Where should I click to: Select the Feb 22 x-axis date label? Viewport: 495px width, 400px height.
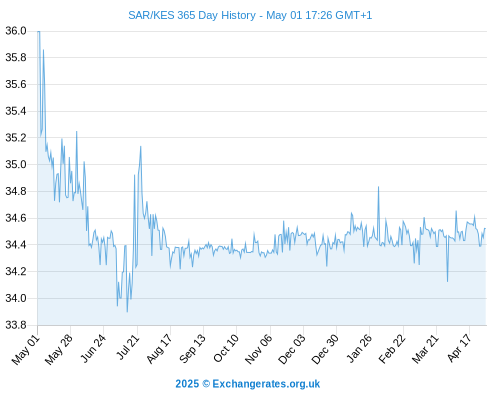pyautogui.click(x=392, y=349)
